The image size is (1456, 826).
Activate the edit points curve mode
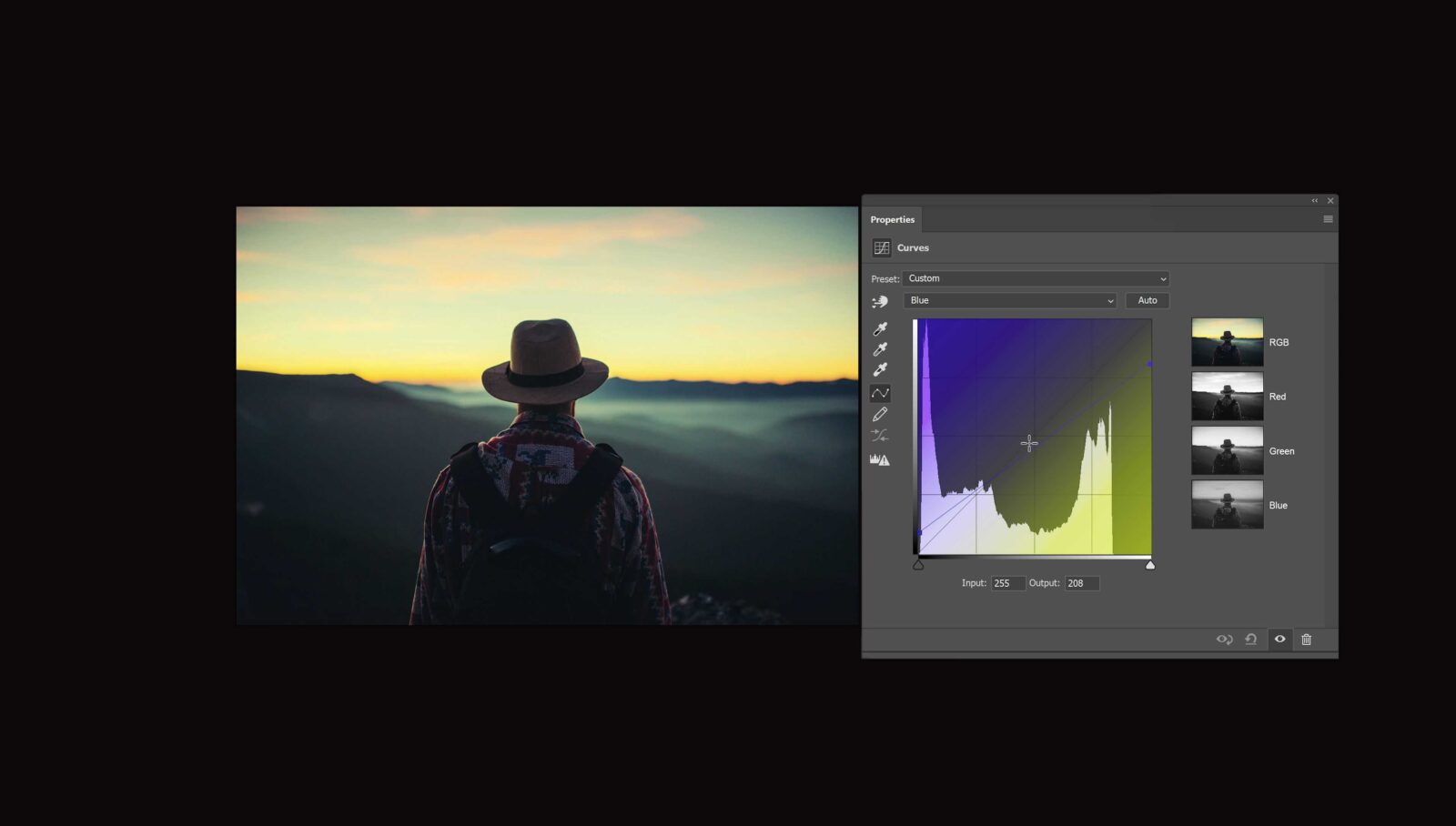coord(881,392)
